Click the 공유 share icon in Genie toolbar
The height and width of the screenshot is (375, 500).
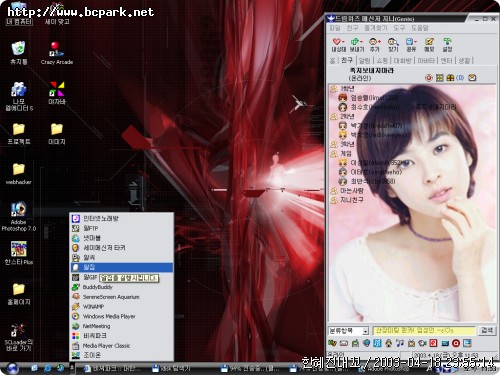pyautogui.click(x=411, y=44)
